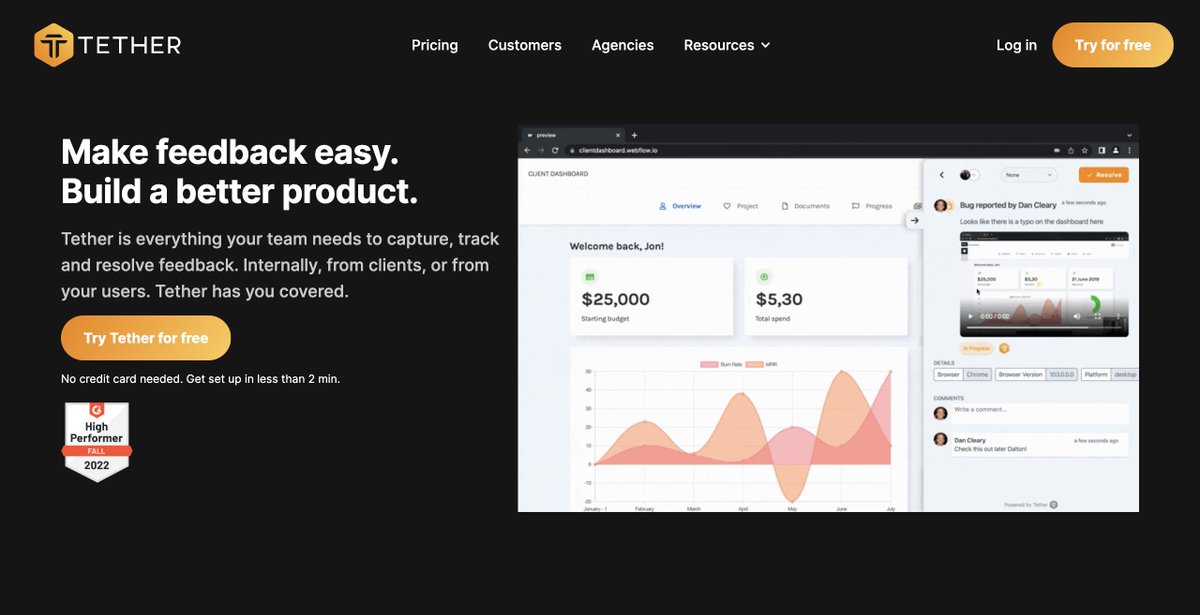Click Try Tether for free button
This screenshot has height=615, width=1200.
pos(146,338)
